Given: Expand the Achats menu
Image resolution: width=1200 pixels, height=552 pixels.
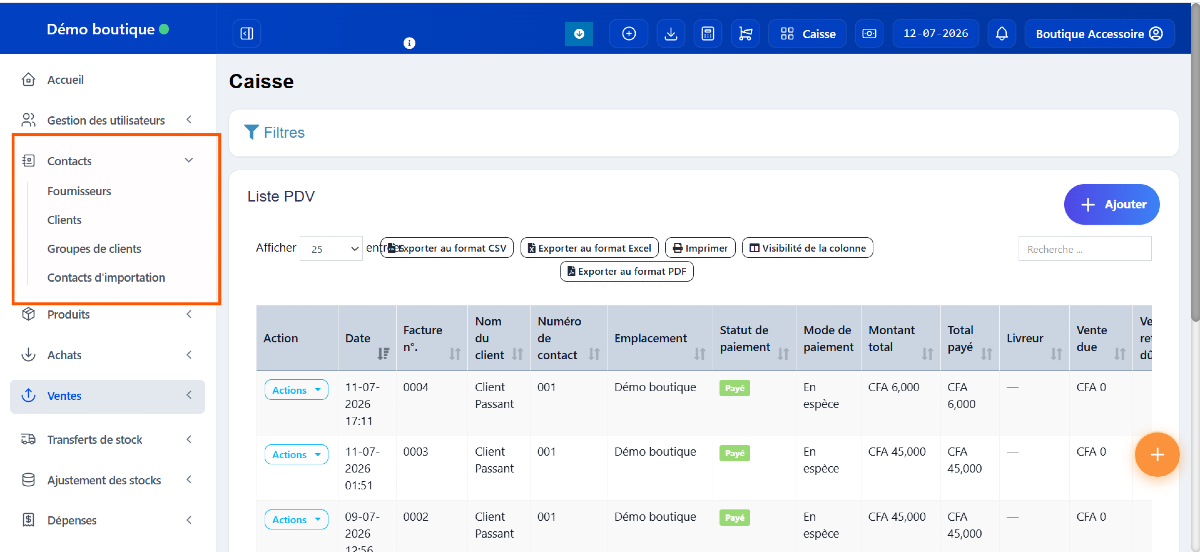Looking at the screenshot, I should pos(108,355).
